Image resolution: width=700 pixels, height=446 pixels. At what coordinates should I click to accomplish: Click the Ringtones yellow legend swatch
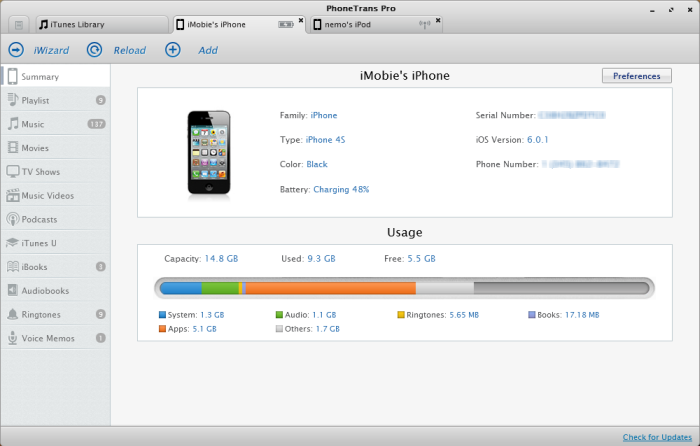click(x=401, y=315)
